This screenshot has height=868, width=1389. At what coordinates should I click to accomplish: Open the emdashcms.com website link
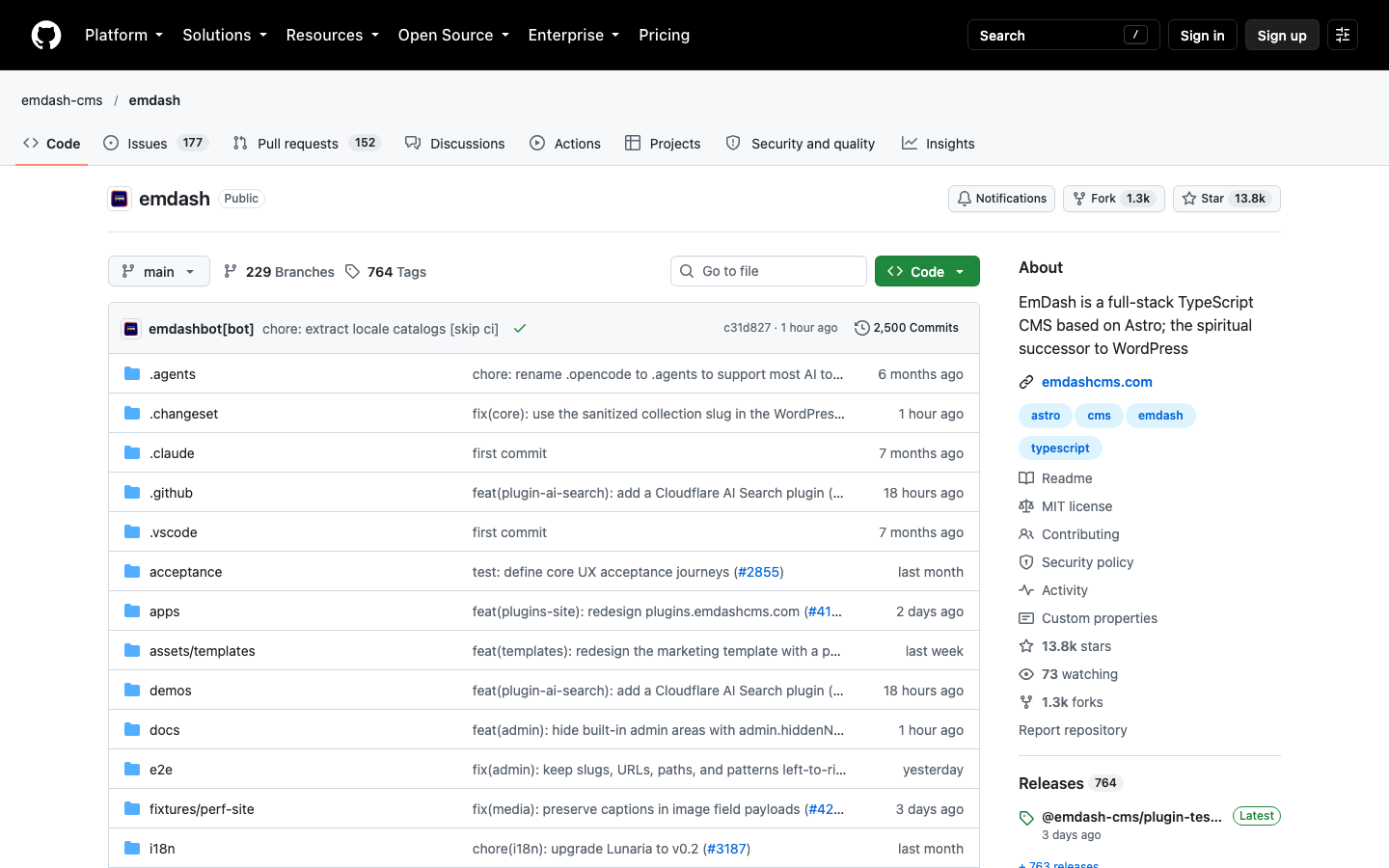[1097, 382]
